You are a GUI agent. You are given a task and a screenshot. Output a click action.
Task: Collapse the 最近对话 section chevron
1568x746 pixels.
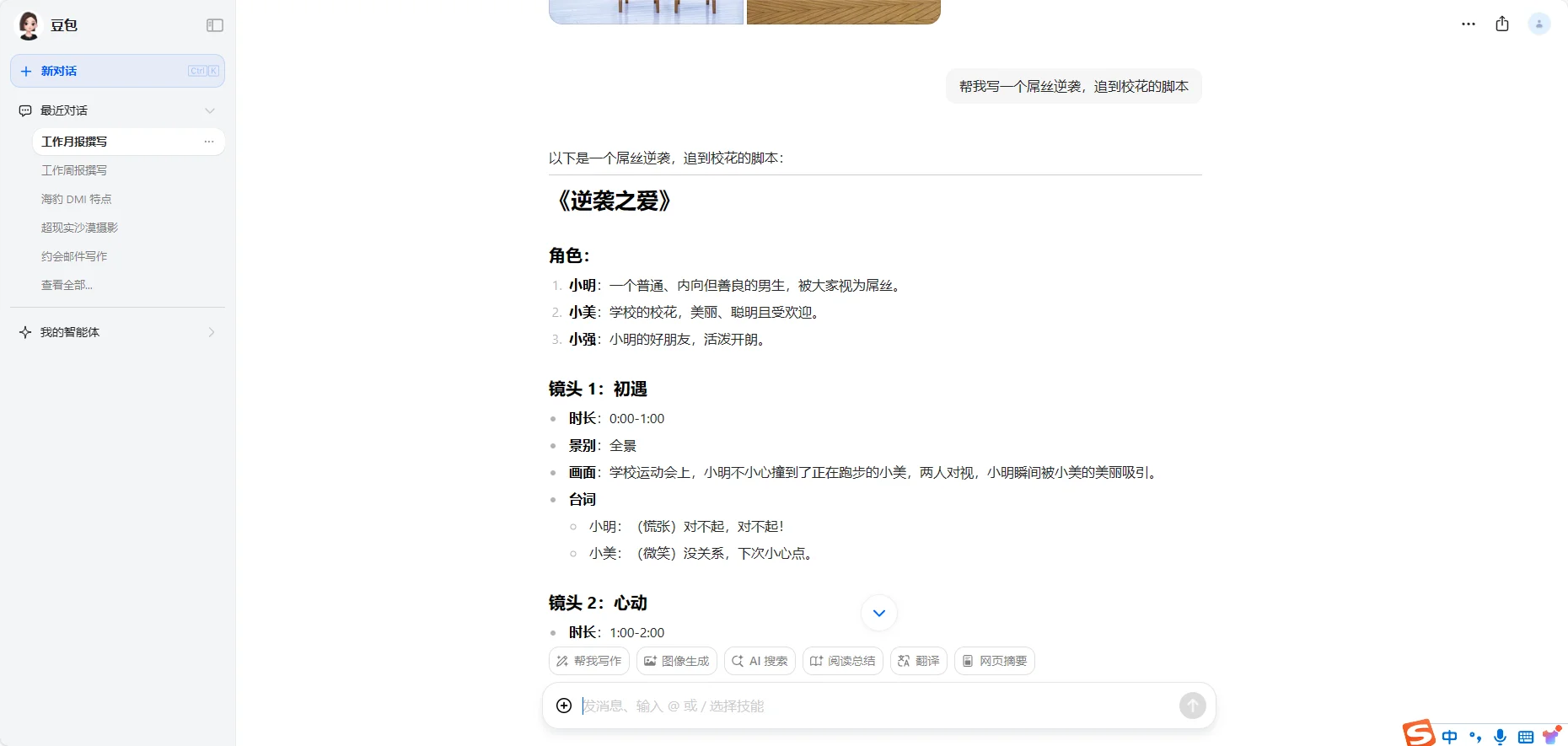pos(210,110)
